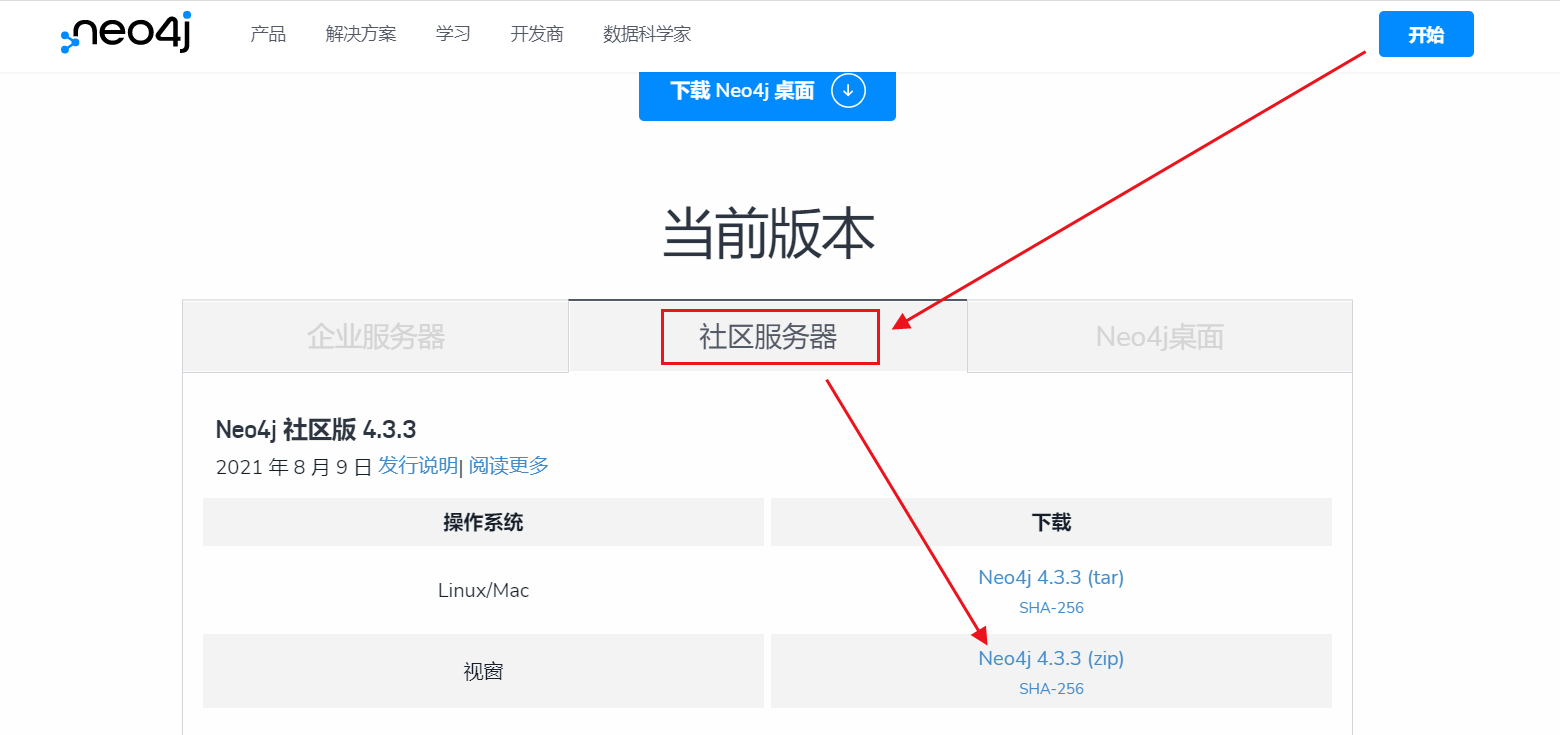Click the 下载 column header
The image size is (1560, 735).
1051,522
